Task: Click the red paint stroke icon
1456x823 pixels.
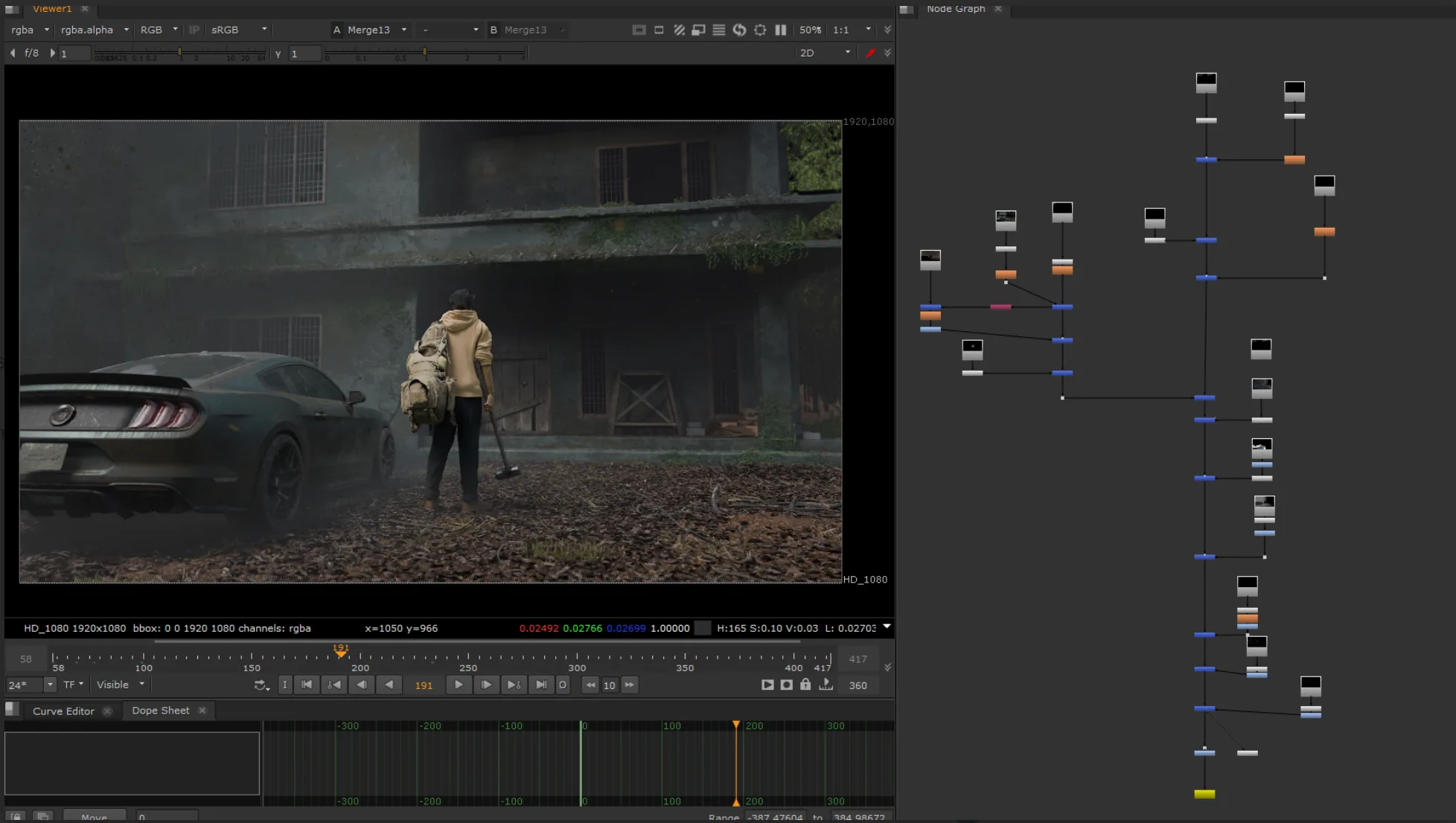Action: [x=870, y=53]
